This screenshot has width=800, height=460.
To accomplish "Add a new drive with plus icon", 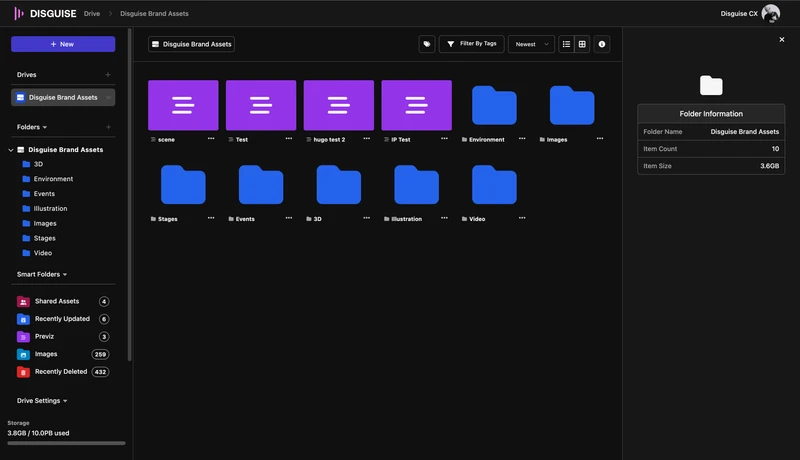I will point(108,74).
